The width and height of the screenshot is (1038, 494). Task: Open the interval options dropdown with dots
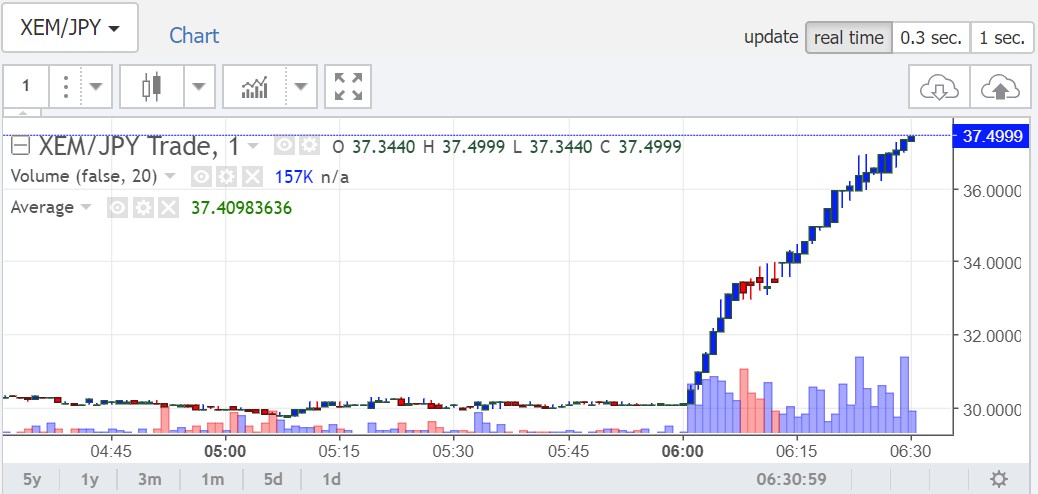pyautogui.click(x=66, y=86)
